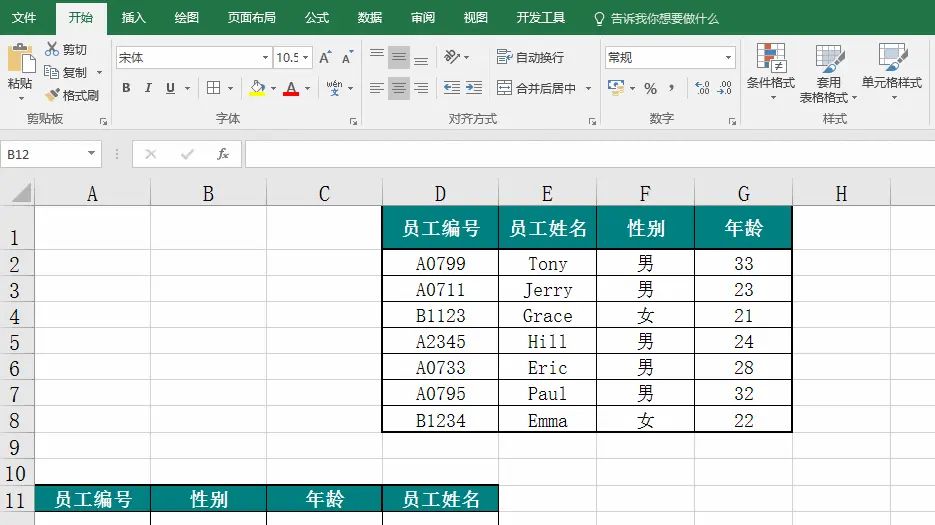Click cell containing A0799
The width and height of the screenshot is (935, 525).
tap(440, 263)
